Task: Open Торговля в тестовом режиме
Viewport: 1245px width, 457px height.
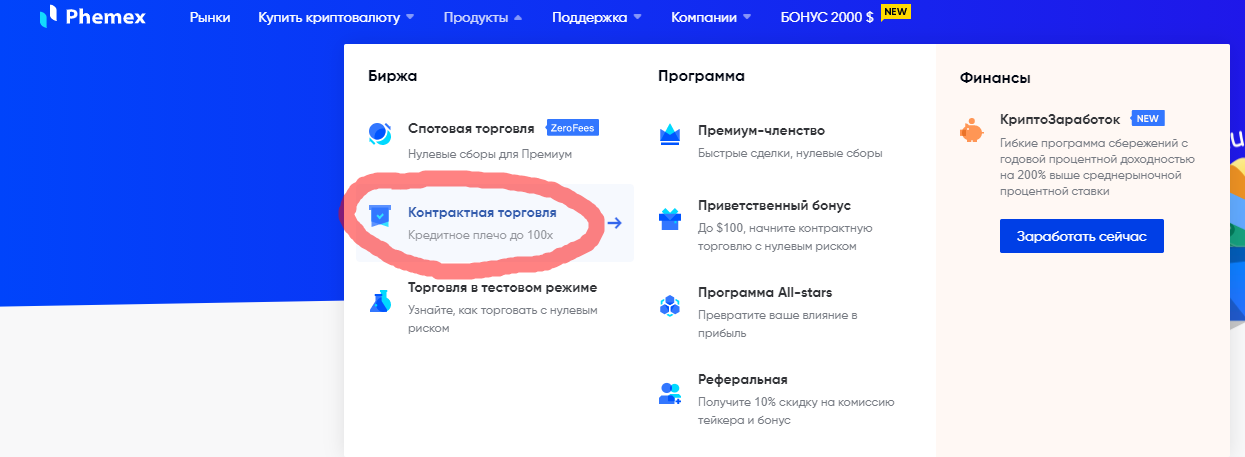Action: click(502, 288)
